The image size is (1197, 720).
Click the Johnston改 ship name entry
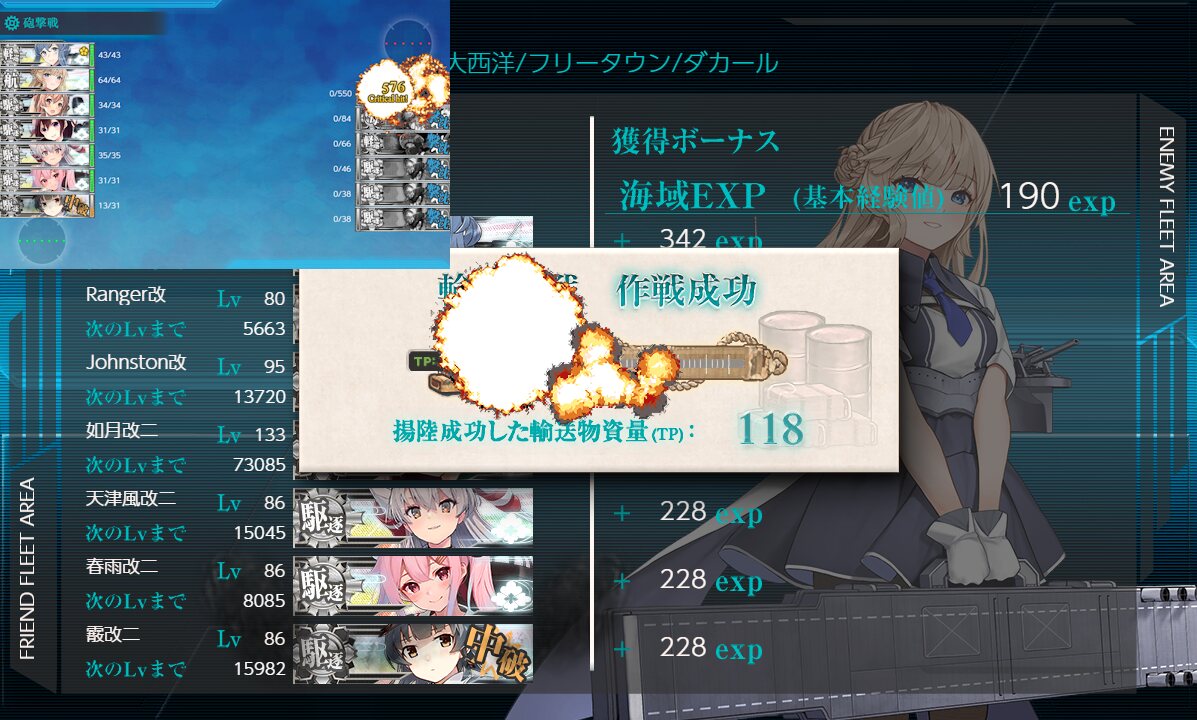pyautogui.click(x=136, y=362)
